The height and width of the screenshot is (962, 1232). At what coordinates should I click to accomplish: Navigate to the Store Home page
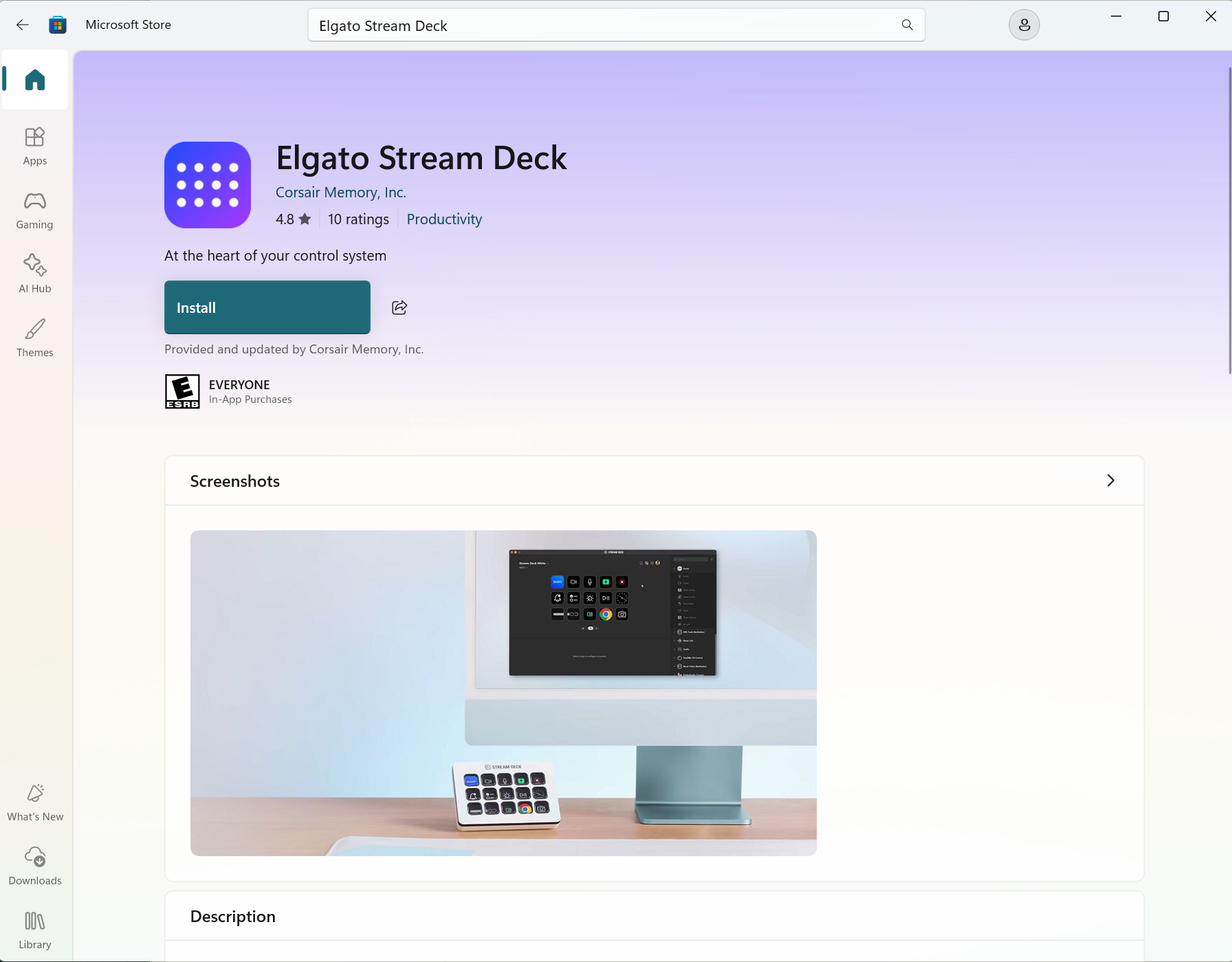point(34,80)
